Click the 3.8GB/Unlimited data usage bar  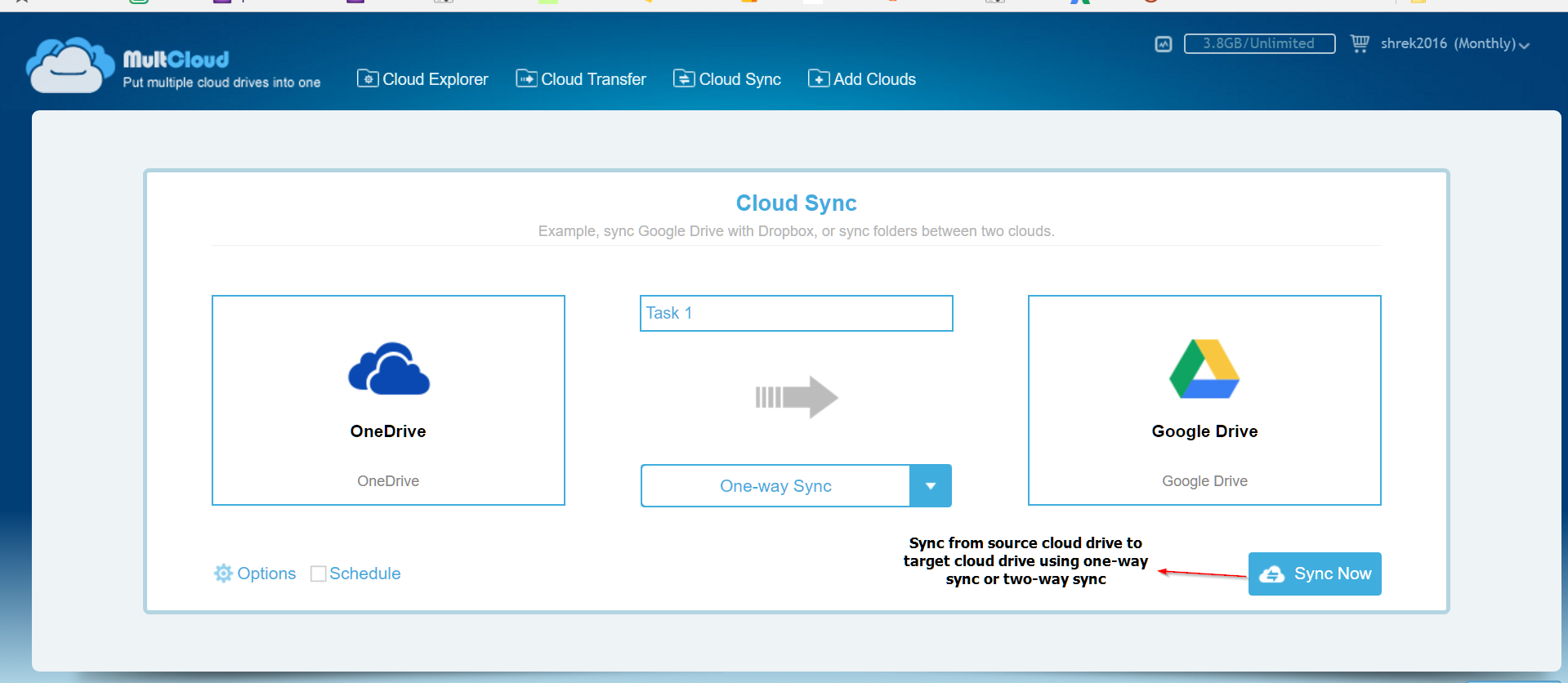(1259, 43)
